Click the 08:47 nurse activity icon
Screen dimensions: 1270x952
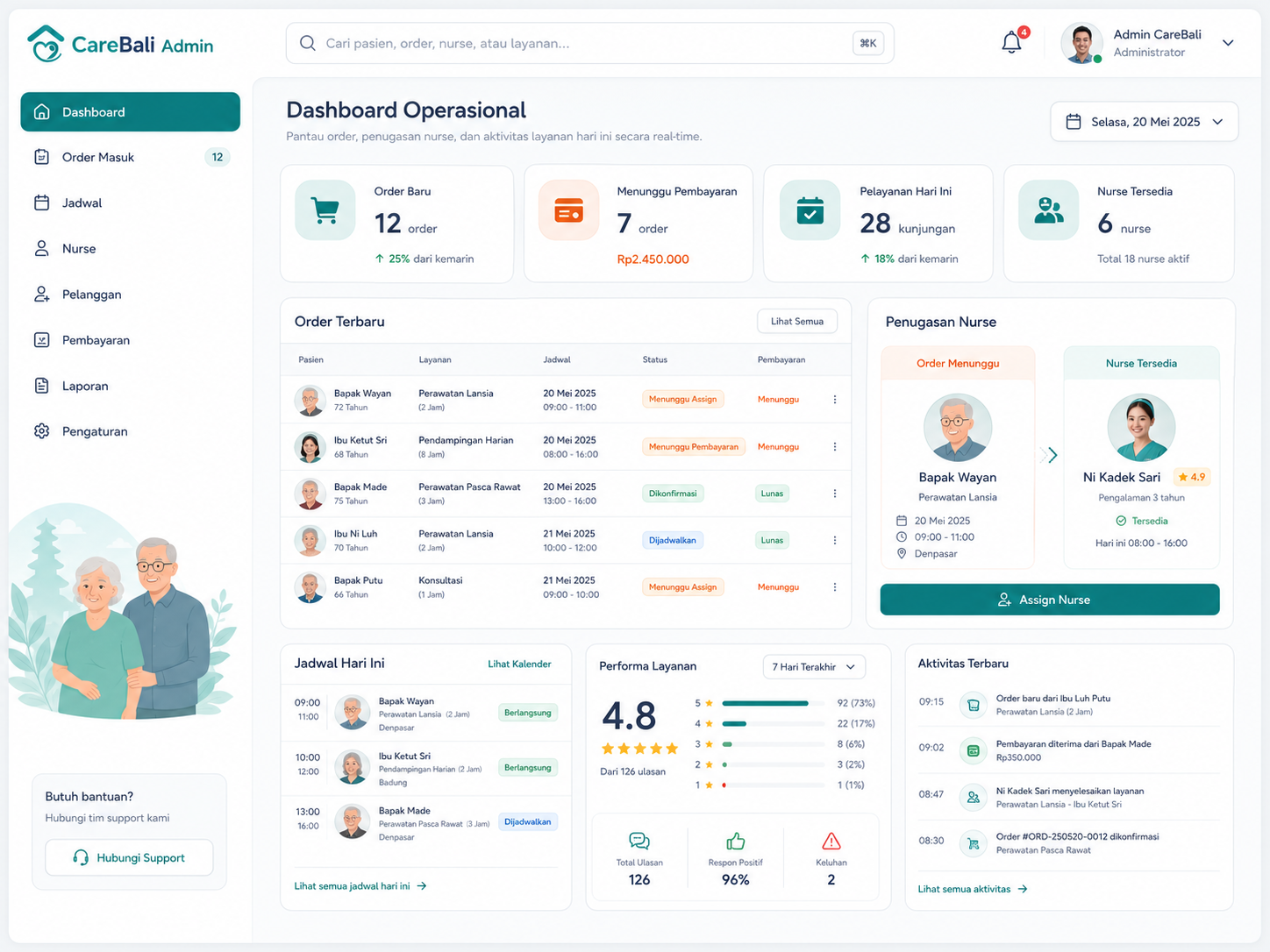973,798
